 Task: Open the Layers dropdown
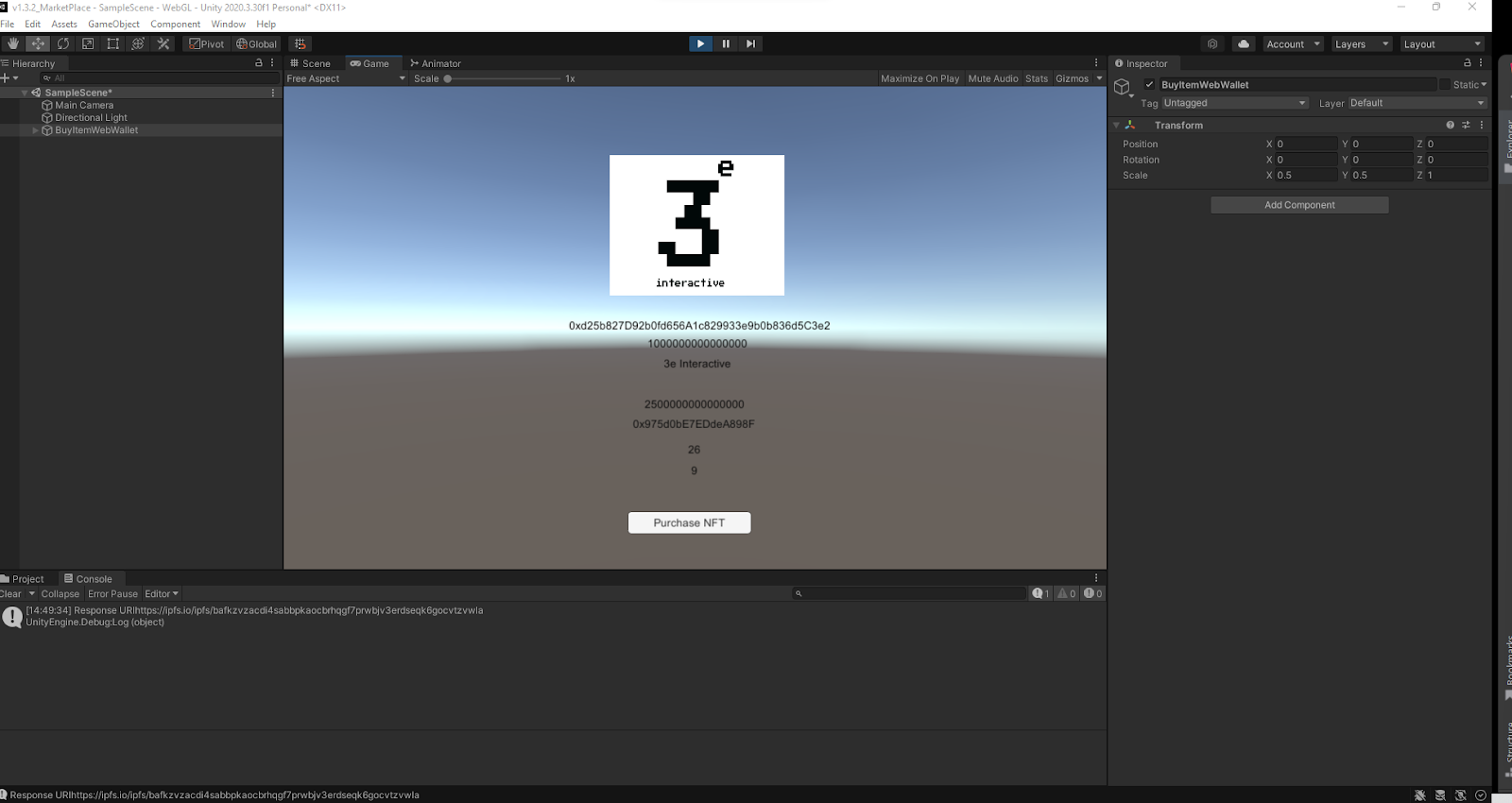pos(1361,43)
